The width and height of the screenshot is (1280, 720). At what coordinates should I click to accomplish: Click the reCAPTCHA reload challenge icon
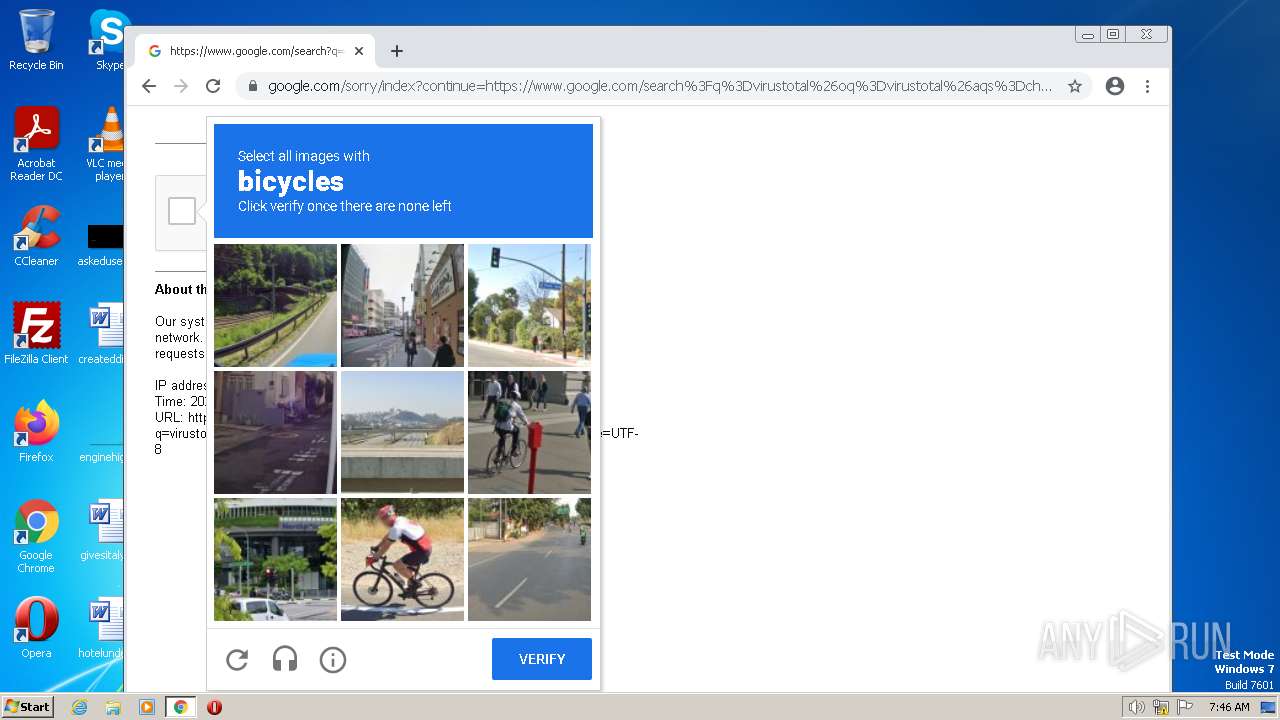tap(237, 660)
